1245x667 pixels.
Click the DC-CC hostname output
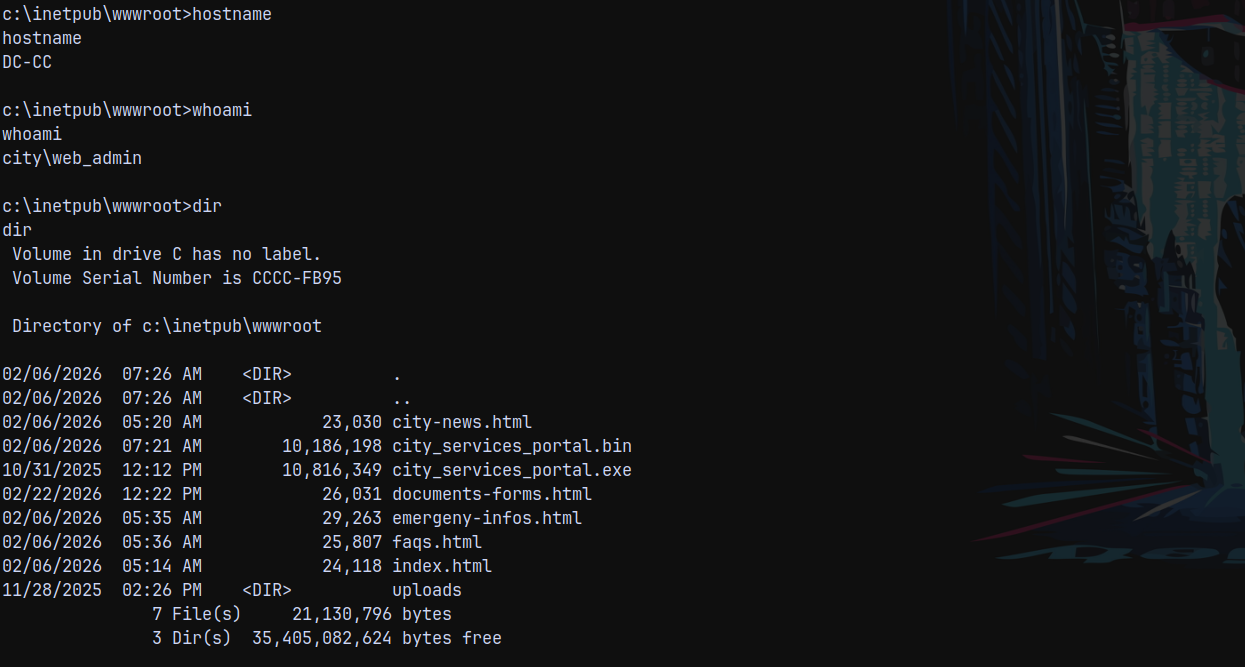coord(27,62)
